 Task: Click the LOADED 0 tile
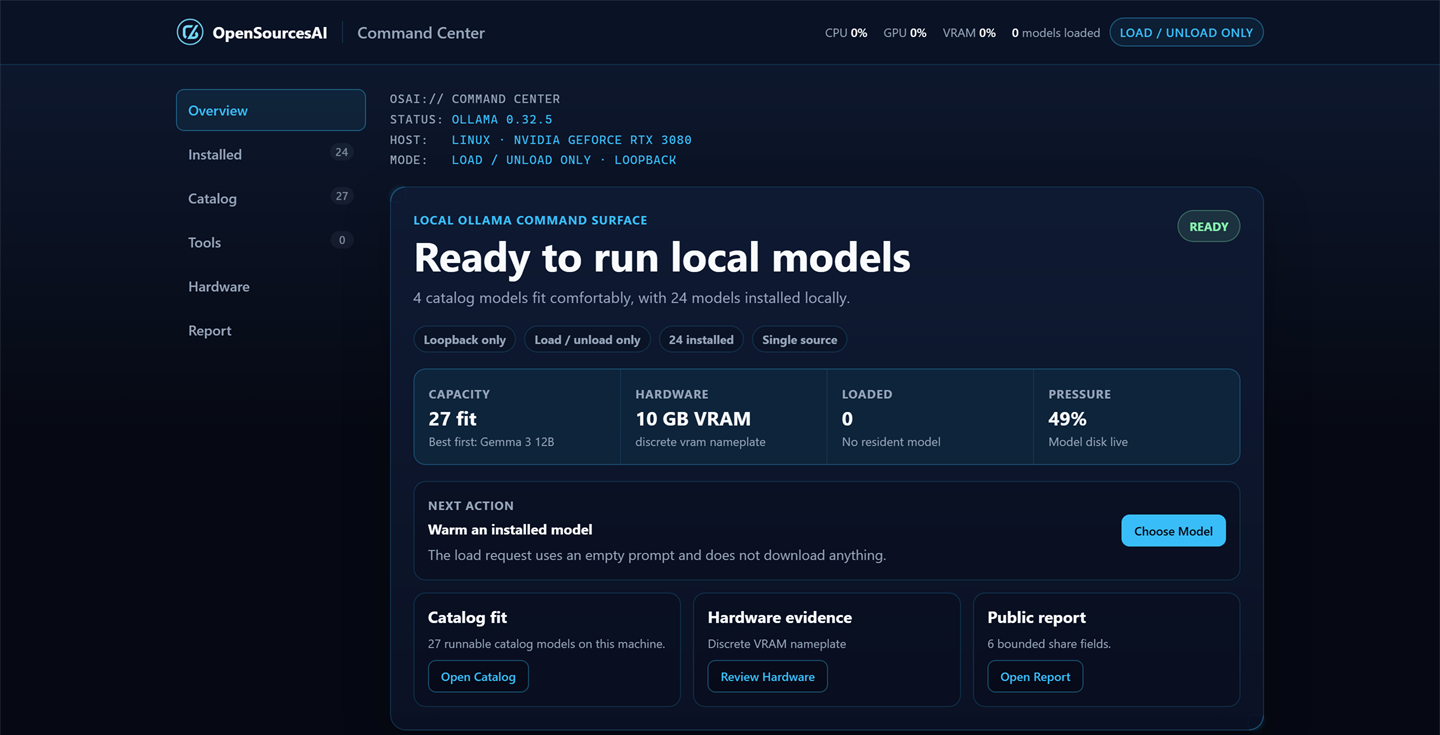(x=930, y=417)
